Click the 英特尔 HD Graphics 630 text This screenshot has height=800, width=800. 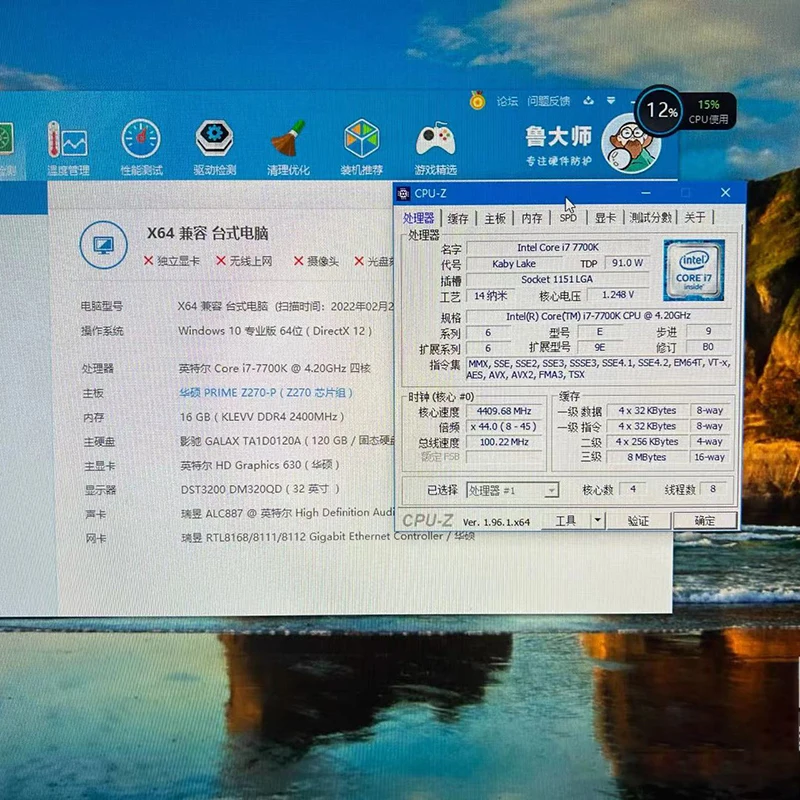260,465
